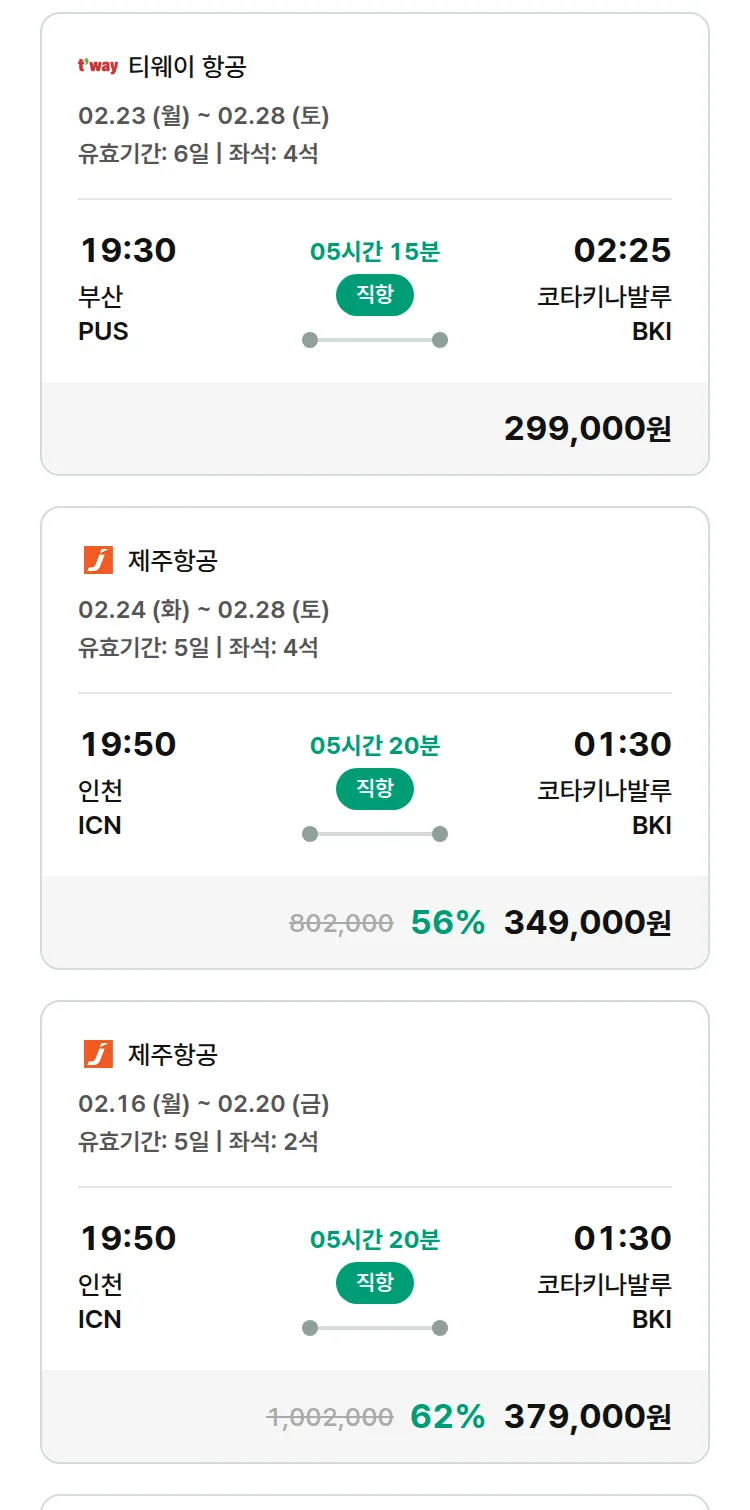The width and height of the screenshot is (750, 1510).
Task: Select the 349,000원 Jeju Air fare
Action: pos(587,923)
